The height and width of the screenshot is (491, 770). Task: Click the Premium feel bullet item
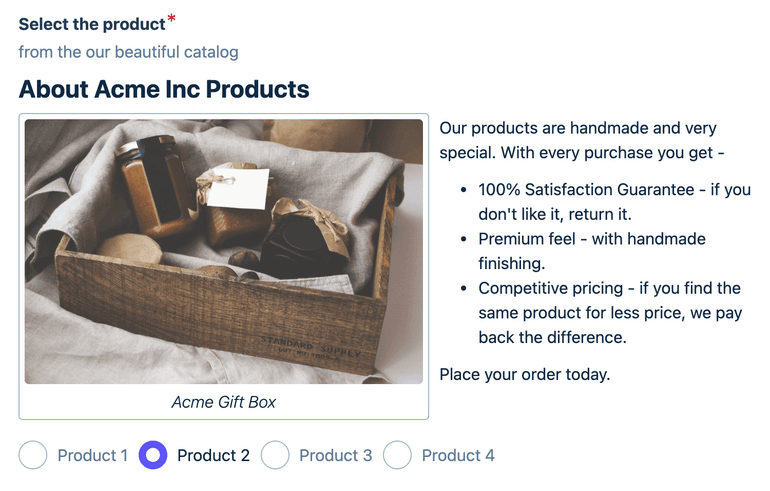pyautogui.click(x=592, y=251)
